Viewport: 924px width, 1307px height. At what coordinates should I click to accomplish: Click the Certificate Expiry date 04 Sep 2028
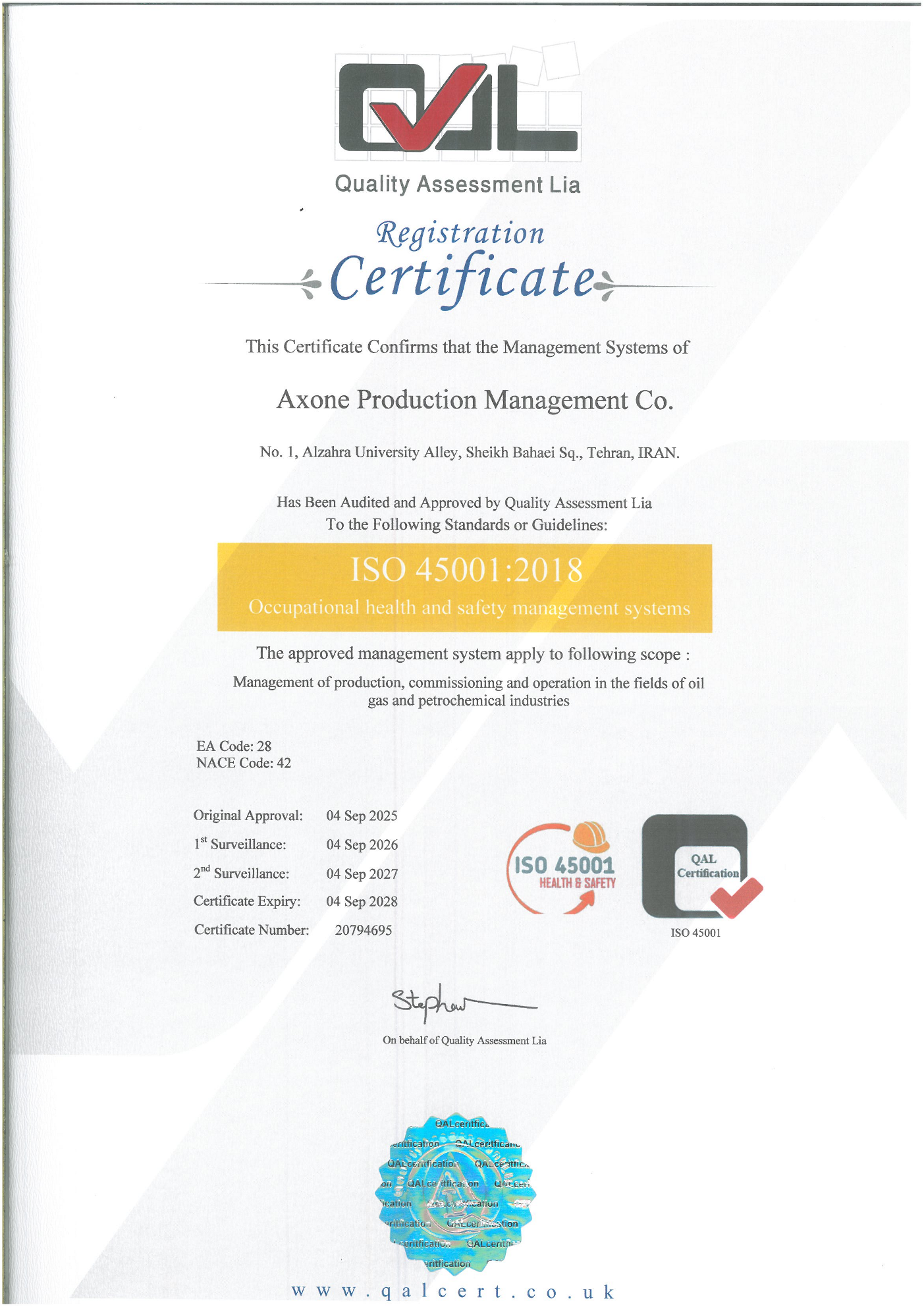362,901
